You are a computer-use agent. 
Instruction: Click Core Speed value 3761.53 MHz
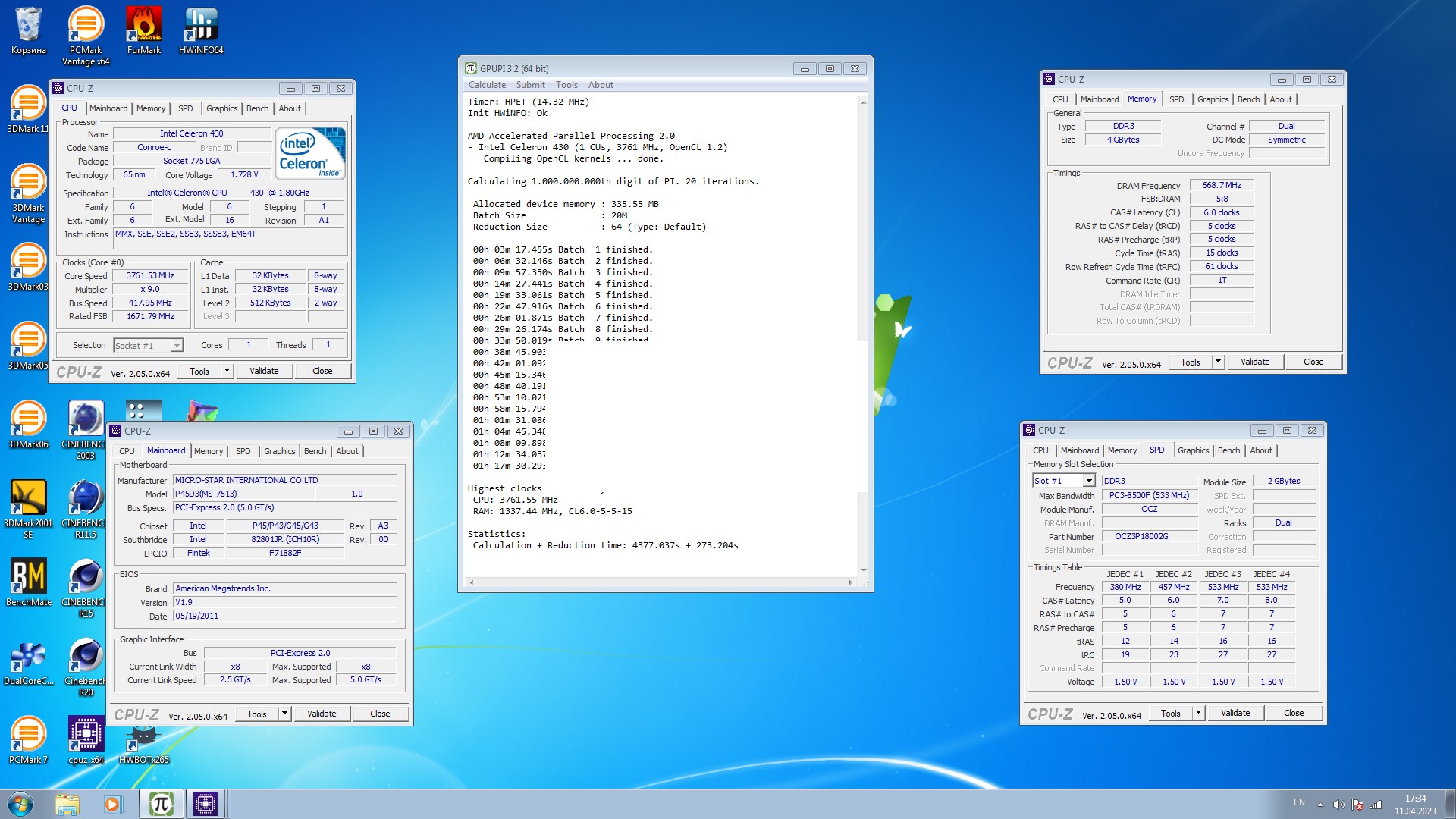pyautogui.click(x=150, y=276)
